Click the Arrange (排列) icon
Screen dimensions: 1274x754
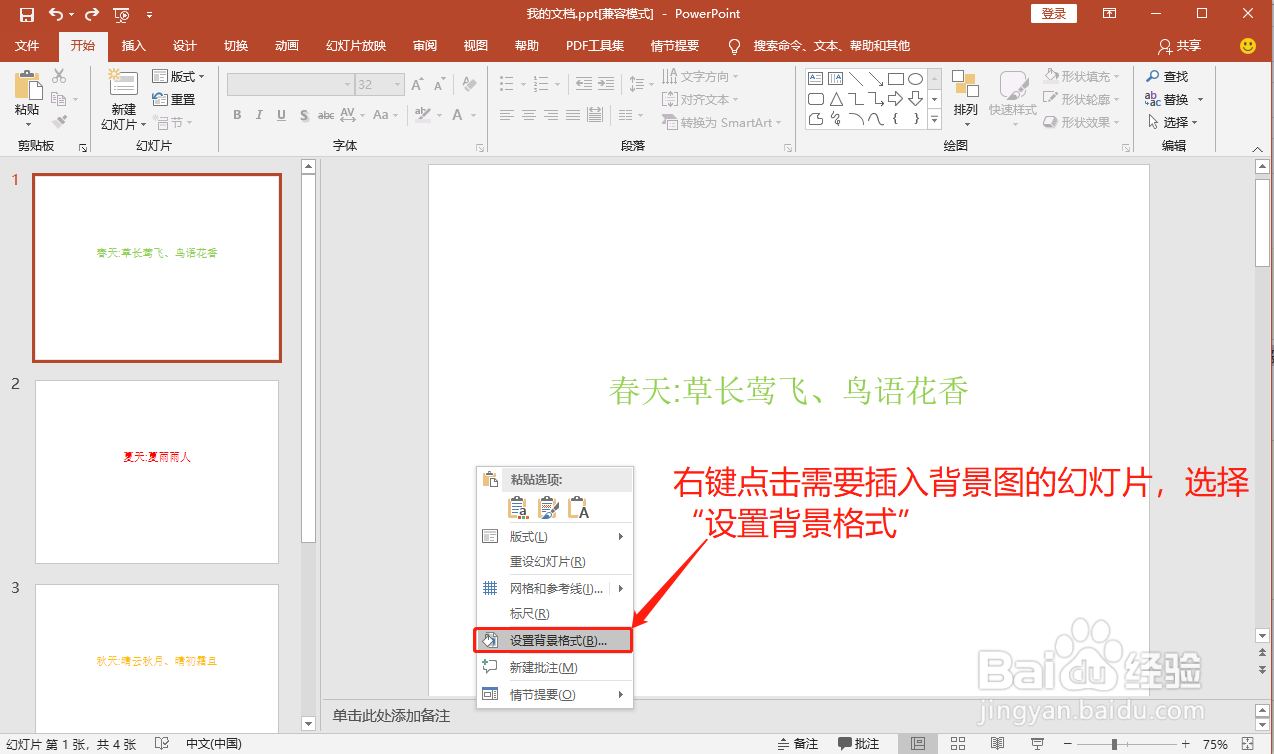click(965, 85)
